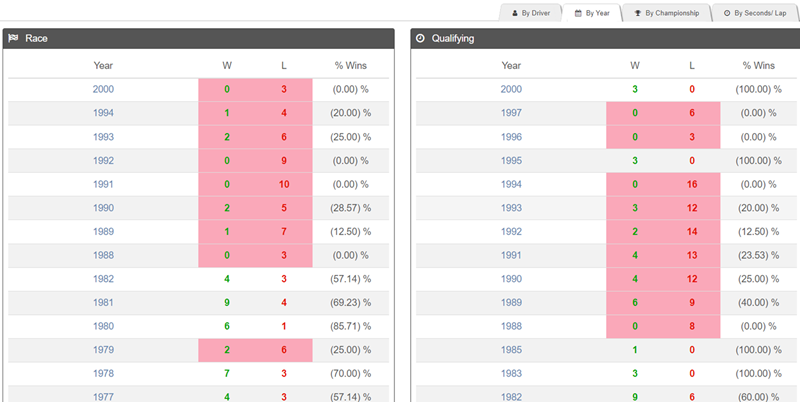
Task: Click the 16 losses cell for 1994 Qualifying
Action: [x=692, y=184]
